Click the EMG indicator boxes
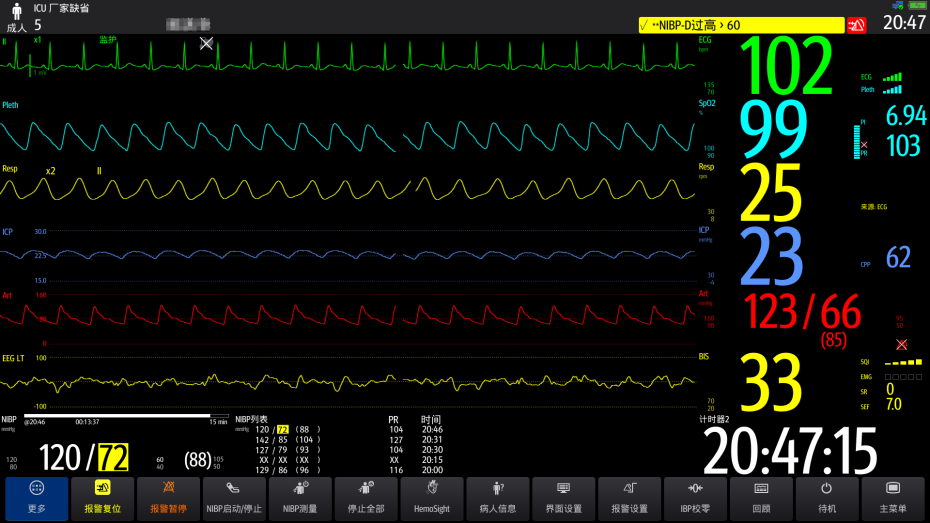 coord(903,377)
